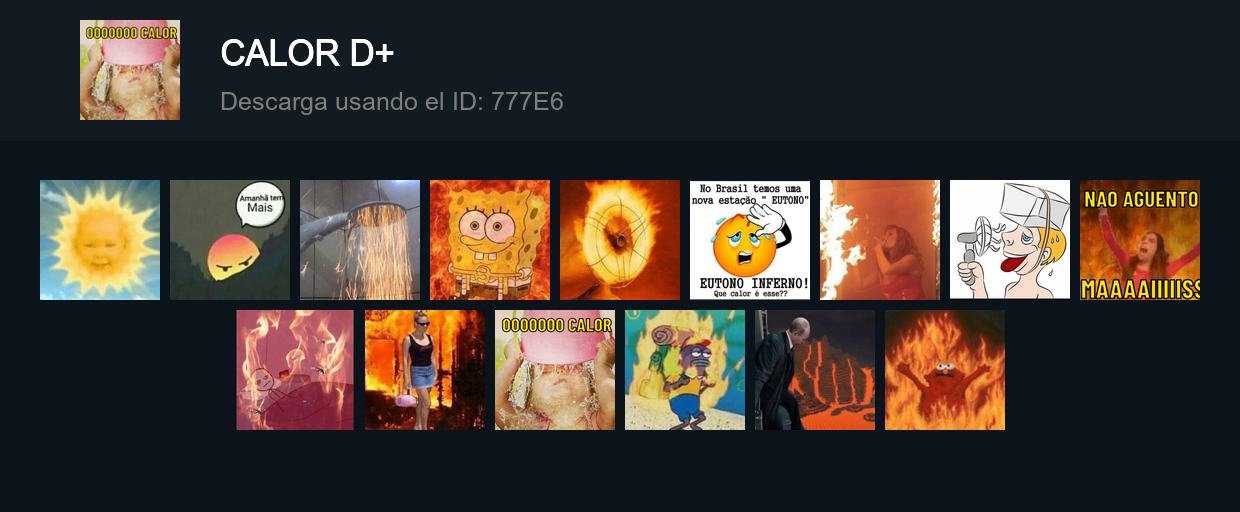This screenshot has height=512, width=1240.
Task: Open the stick figure relaxing in fire sticker
Action: (x=295, y=370)
